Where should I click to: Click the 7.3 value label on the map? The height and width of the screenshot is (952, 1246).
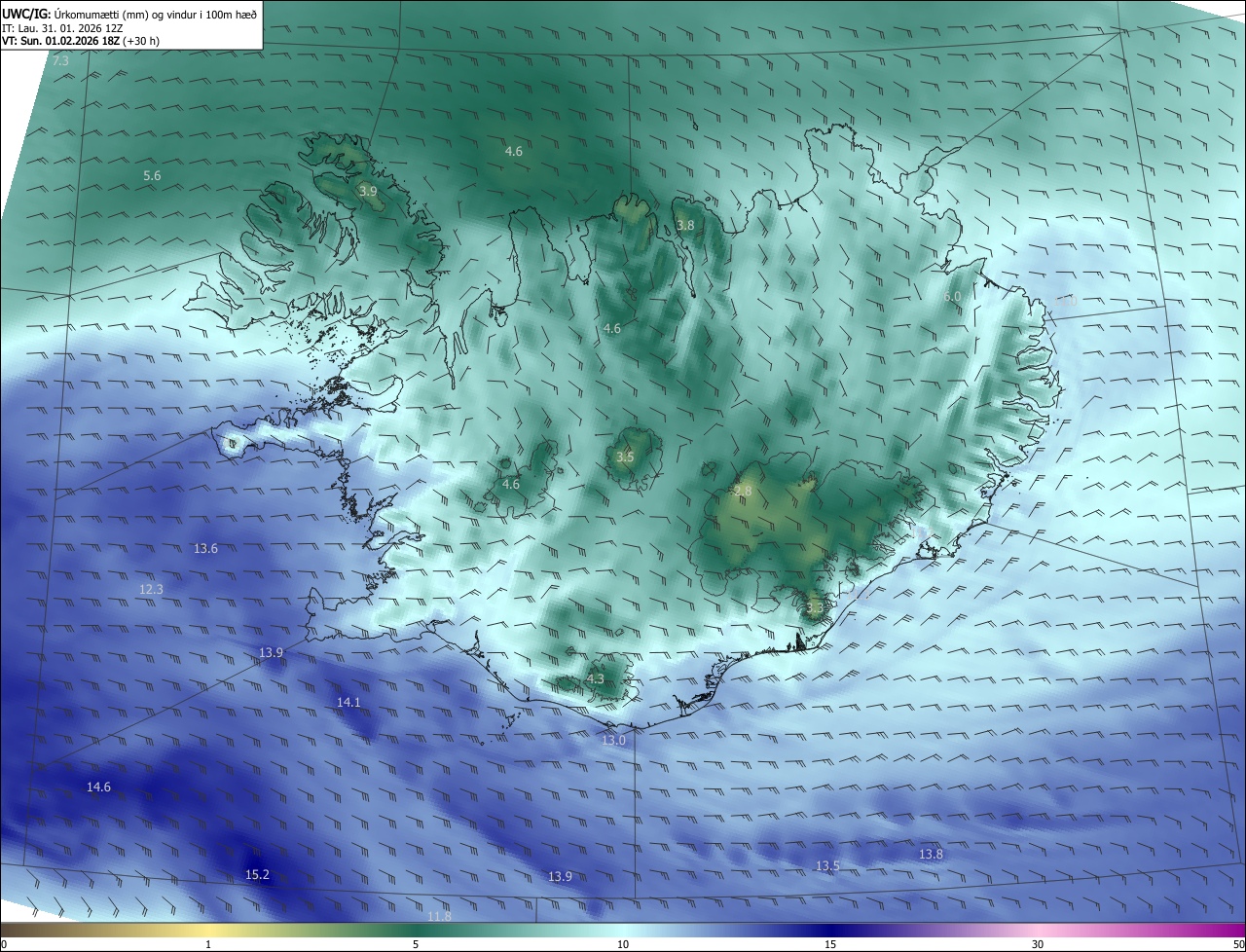coord(60,61)
